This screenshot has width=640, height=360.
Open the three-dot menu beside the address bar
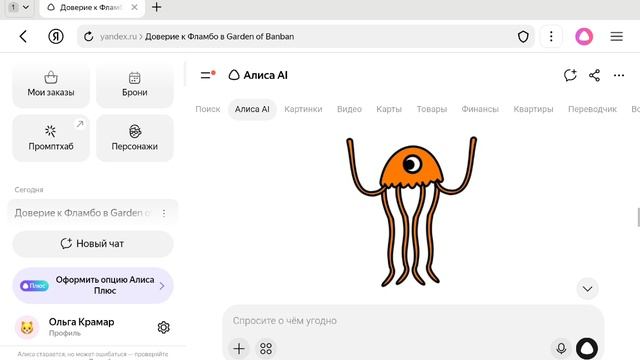pyautogui.click(x=551, y=36)
